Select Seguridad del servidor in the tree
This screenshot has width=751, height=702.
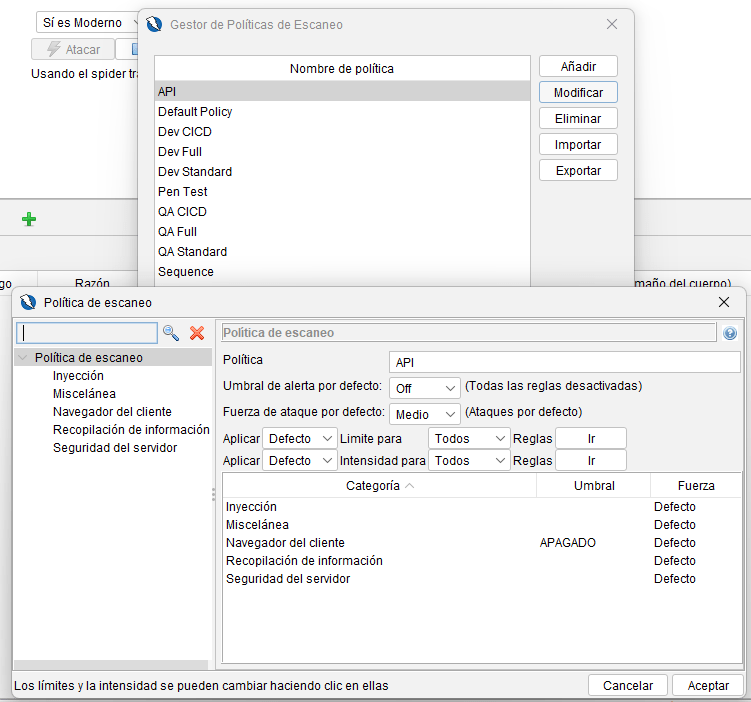(114, 448)
